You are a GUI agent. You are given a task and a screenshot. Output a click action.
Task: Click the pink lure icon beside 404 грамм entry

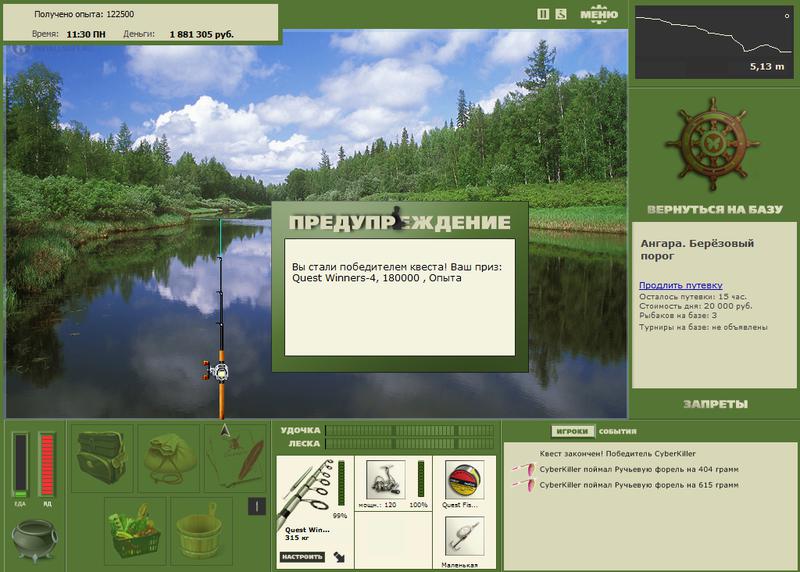coord(524,469)
